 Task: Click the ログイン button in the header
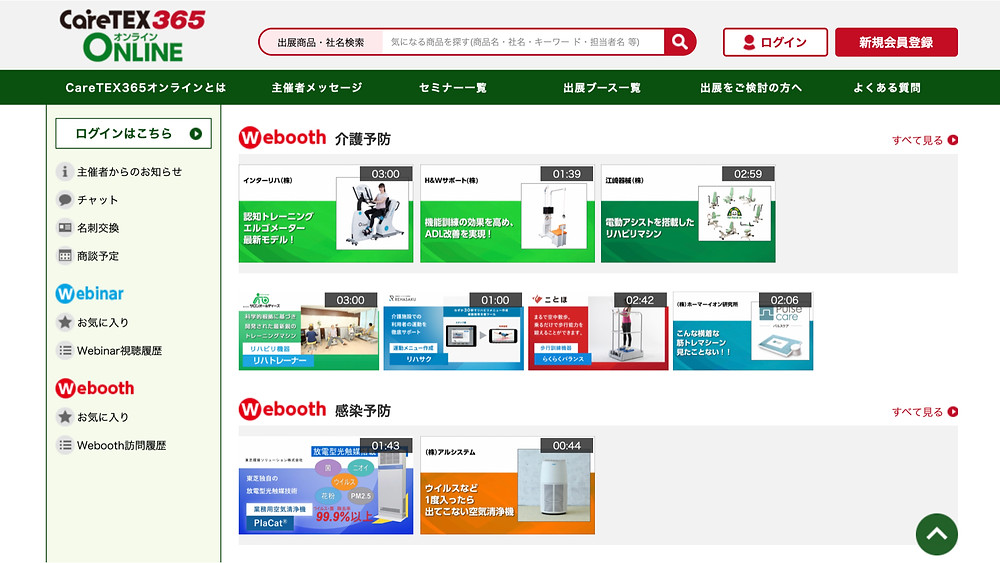click(x=775, y=42)
